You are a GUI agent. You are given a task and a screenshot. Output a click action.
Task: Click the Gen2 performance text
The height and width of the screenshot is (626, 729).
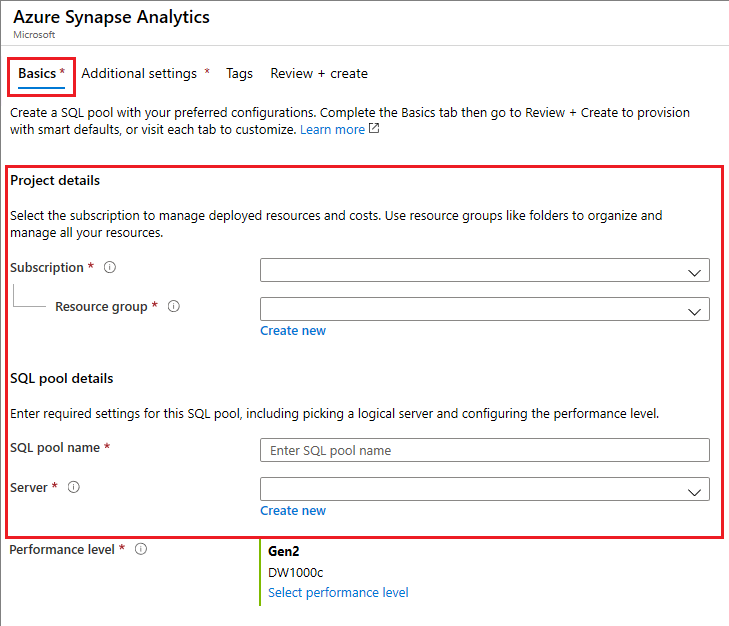point(284,552)
